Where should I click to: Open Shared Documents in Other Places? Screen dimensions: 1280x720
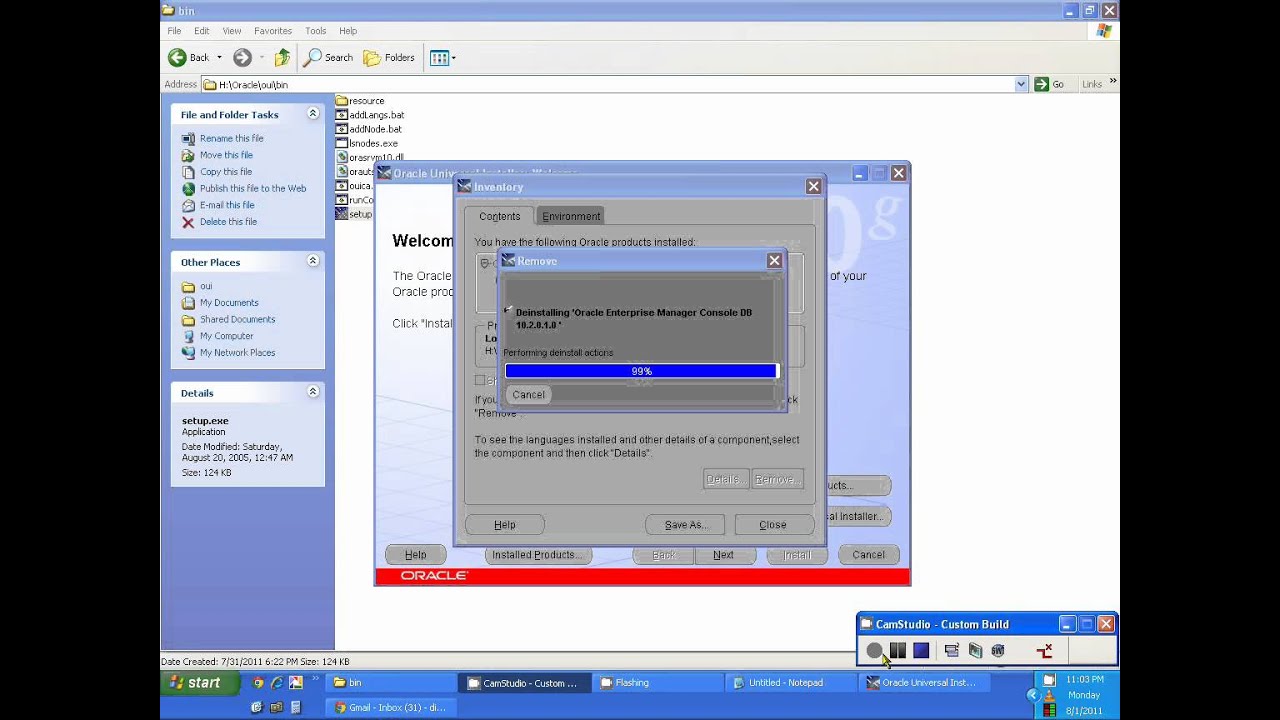237,320
